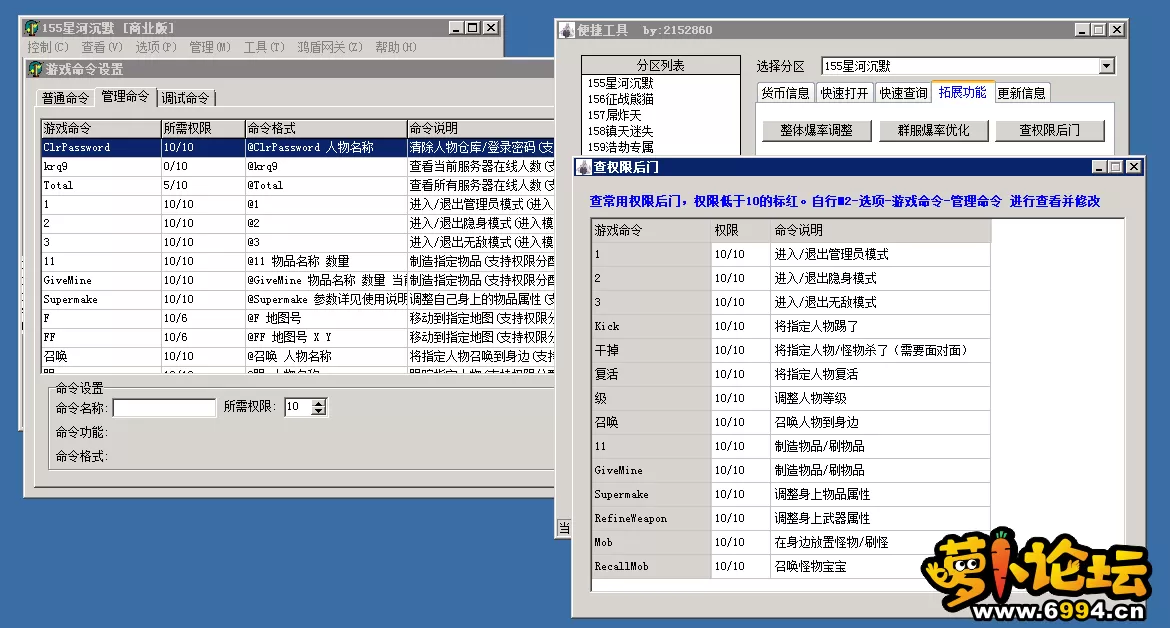This screenshot has width=1170, height=628.
Task: Select the ClrPassword command row
Action: 298,148
